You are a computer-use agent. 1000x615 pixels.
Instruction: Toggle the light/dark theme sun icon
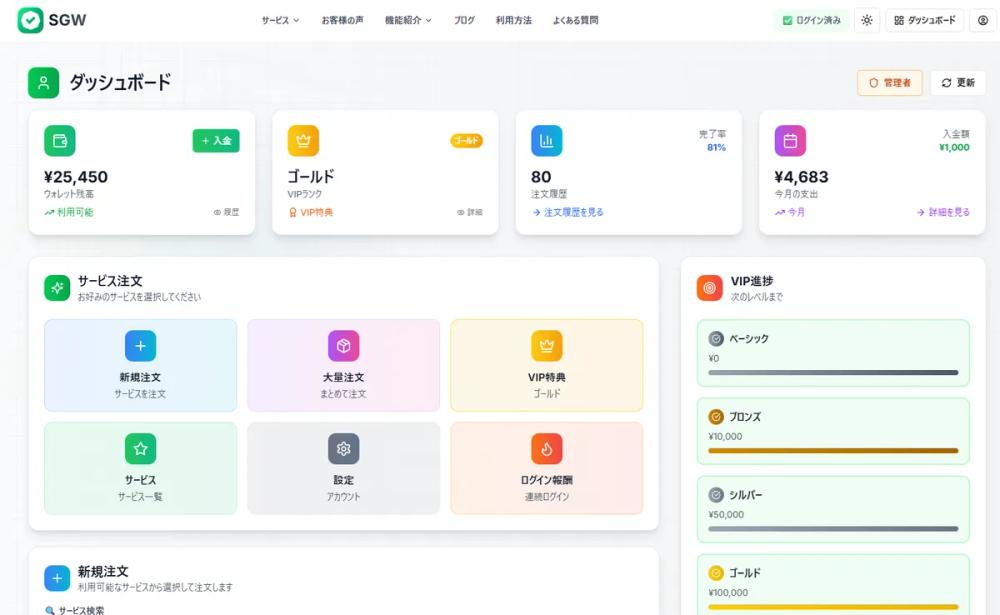click(x=867, y=20)
